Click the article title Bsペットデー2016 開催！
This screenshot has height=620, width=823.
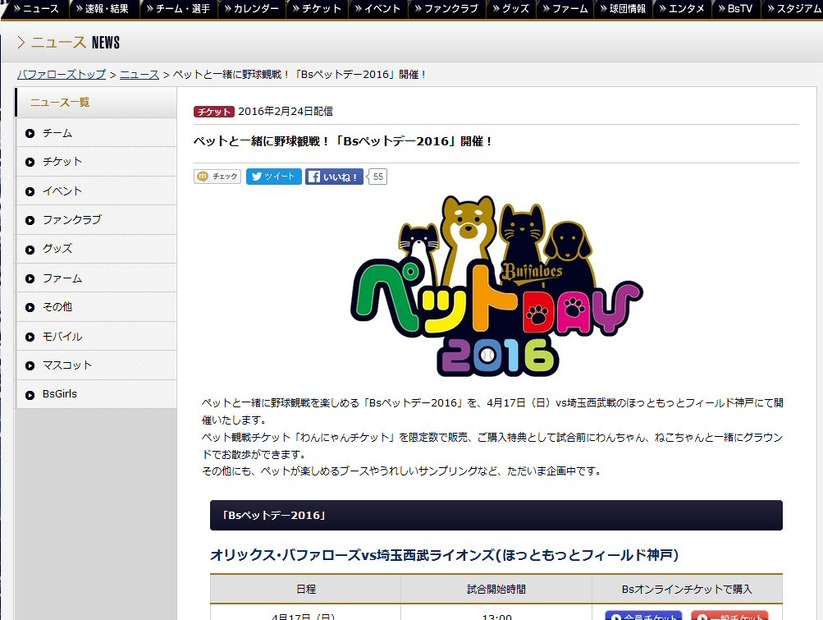click(x=343, y=141)
